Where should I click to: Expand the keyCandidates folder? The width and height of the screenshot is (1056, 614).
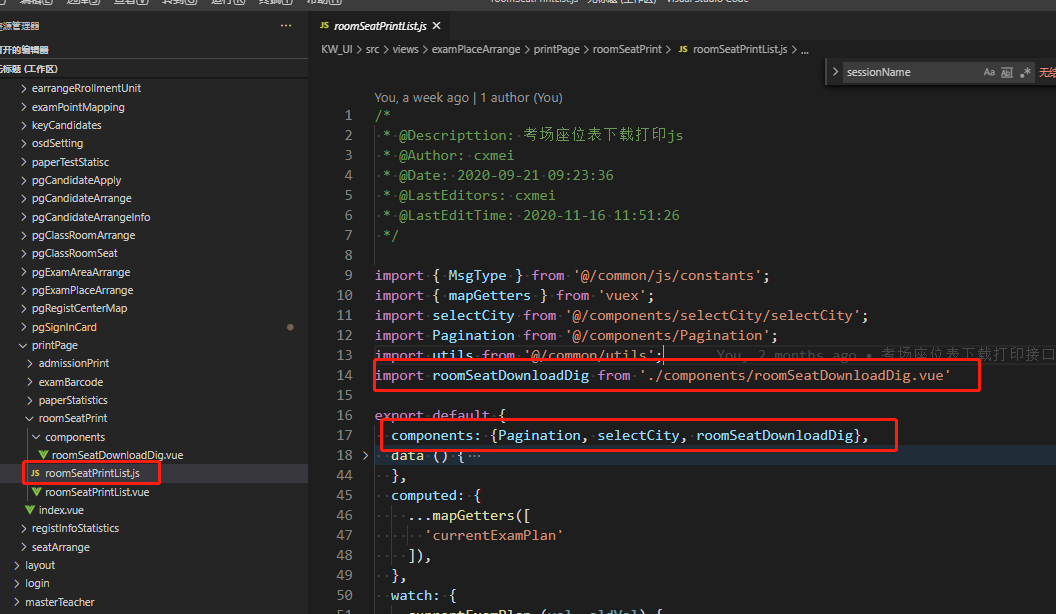[67, 125]
